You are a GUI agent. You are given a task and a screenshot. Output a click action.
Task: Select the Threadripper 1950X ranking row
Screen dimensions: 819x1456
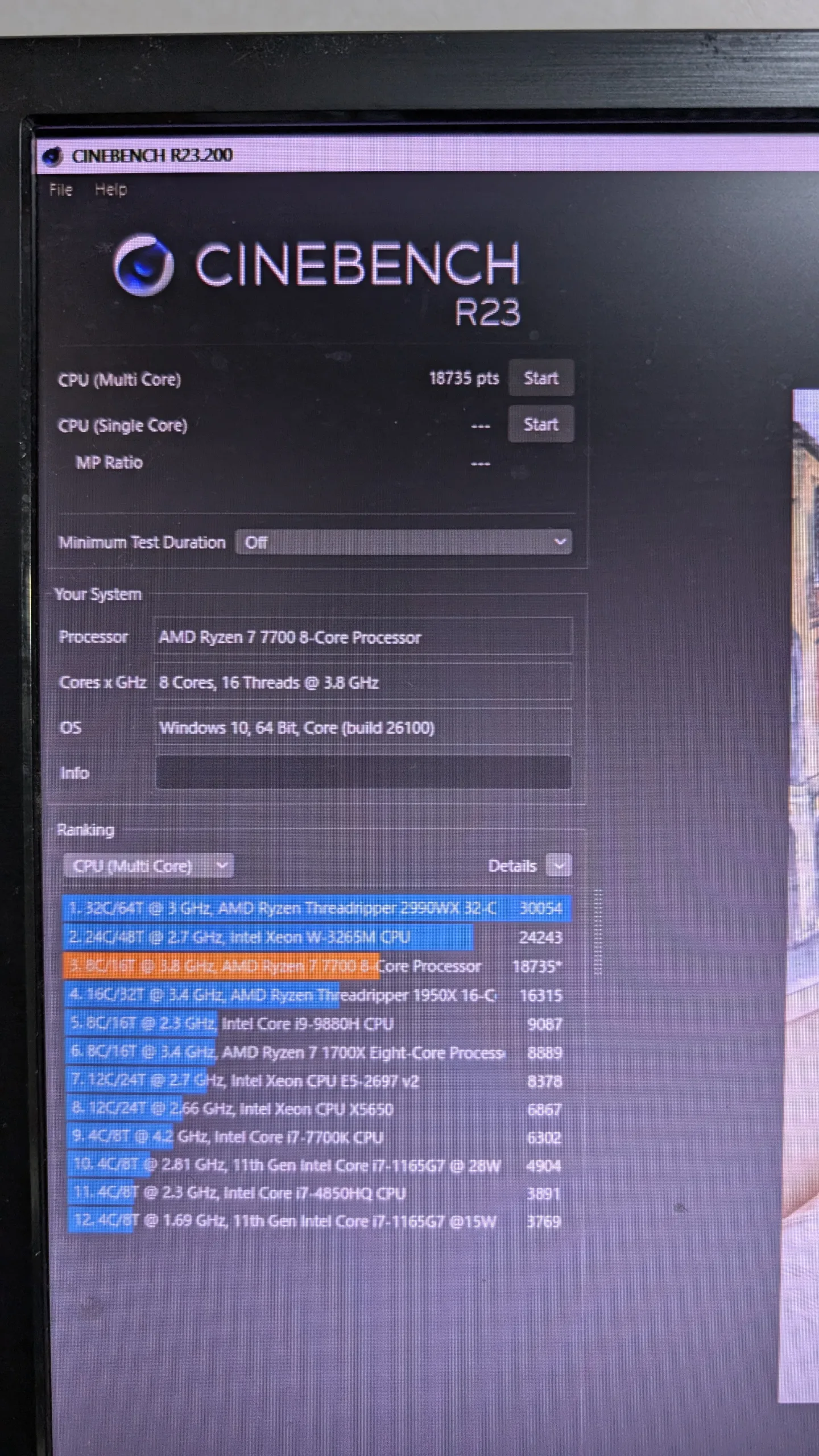tap(316, 995)
